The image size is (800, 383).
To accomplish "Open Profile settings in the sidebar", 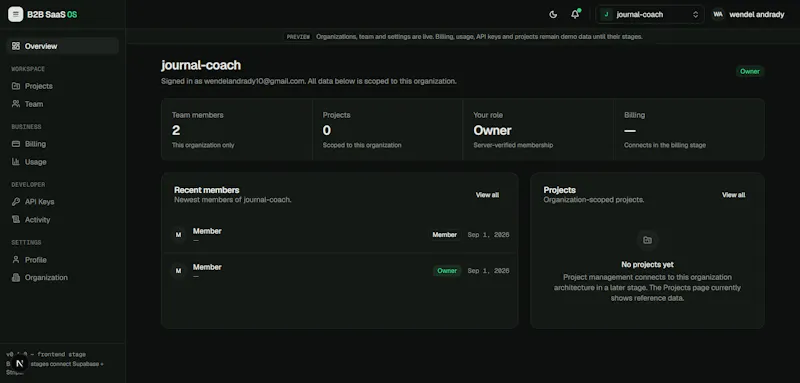I will tap(62, 260).
